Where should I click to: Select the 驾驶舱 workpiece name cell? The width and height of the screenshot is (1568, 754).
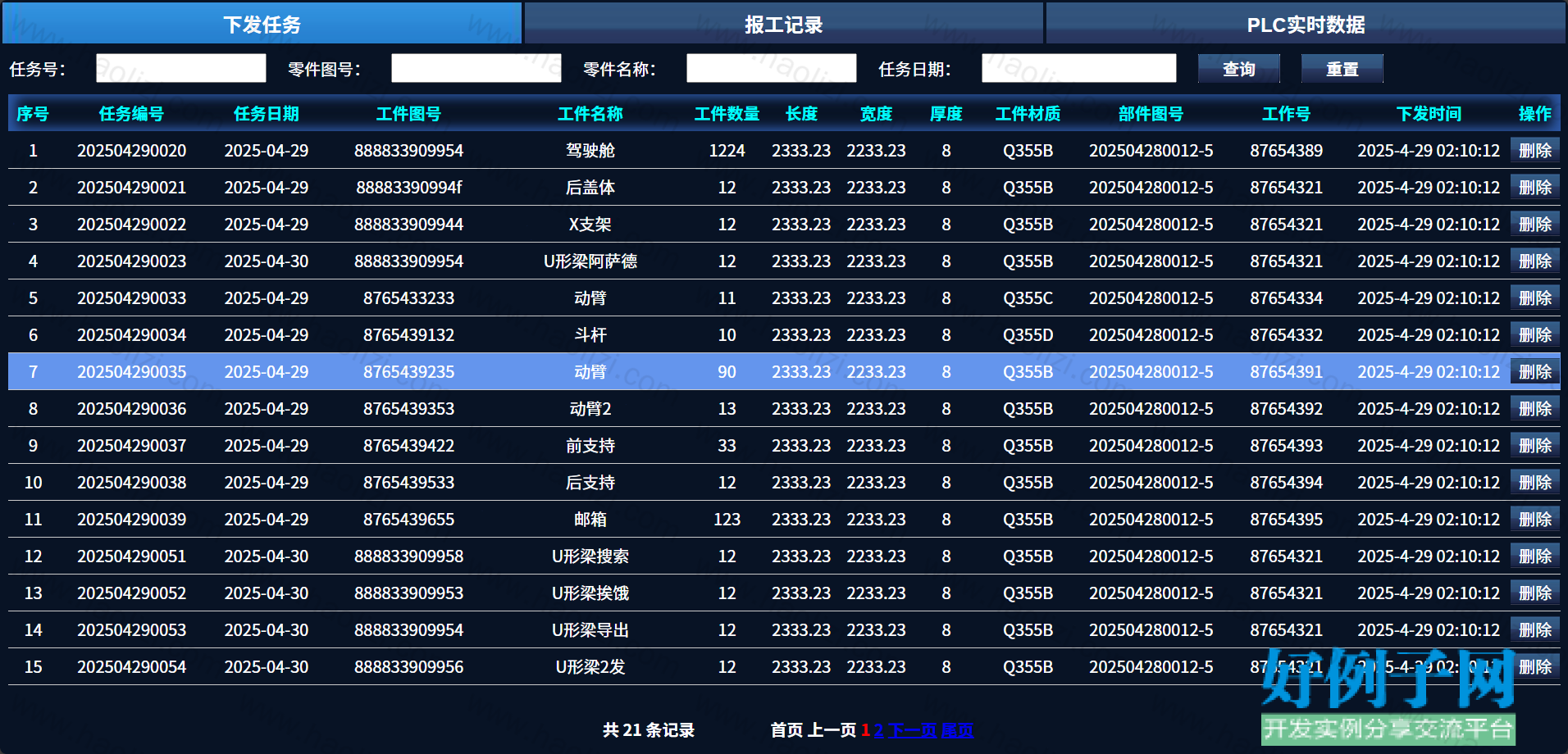[590, 150]
